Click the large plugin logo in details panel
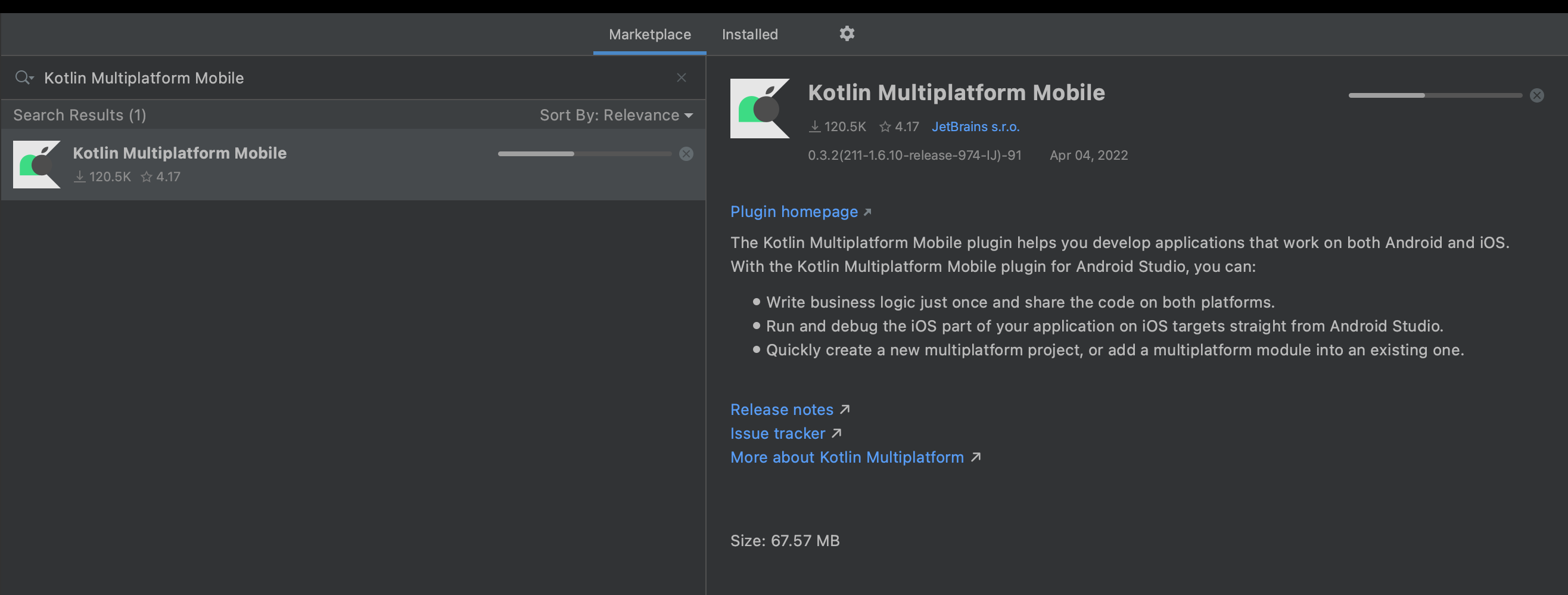This screenshot has height=595, width=1568. tap(760, 109)
